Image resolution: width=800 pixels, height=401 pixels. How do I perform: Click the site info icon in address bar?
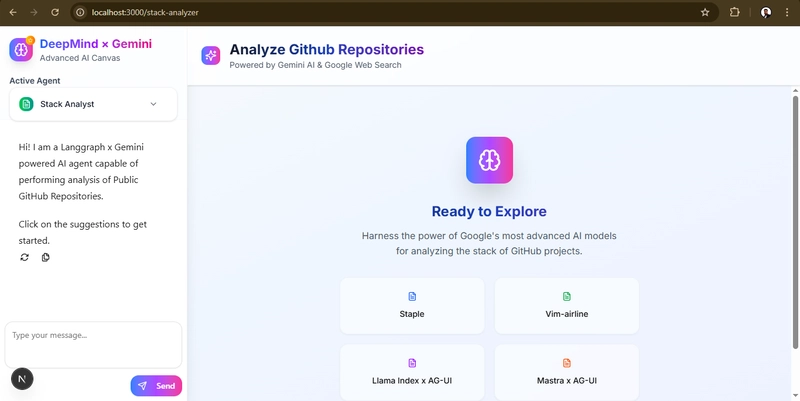(80, 12)
